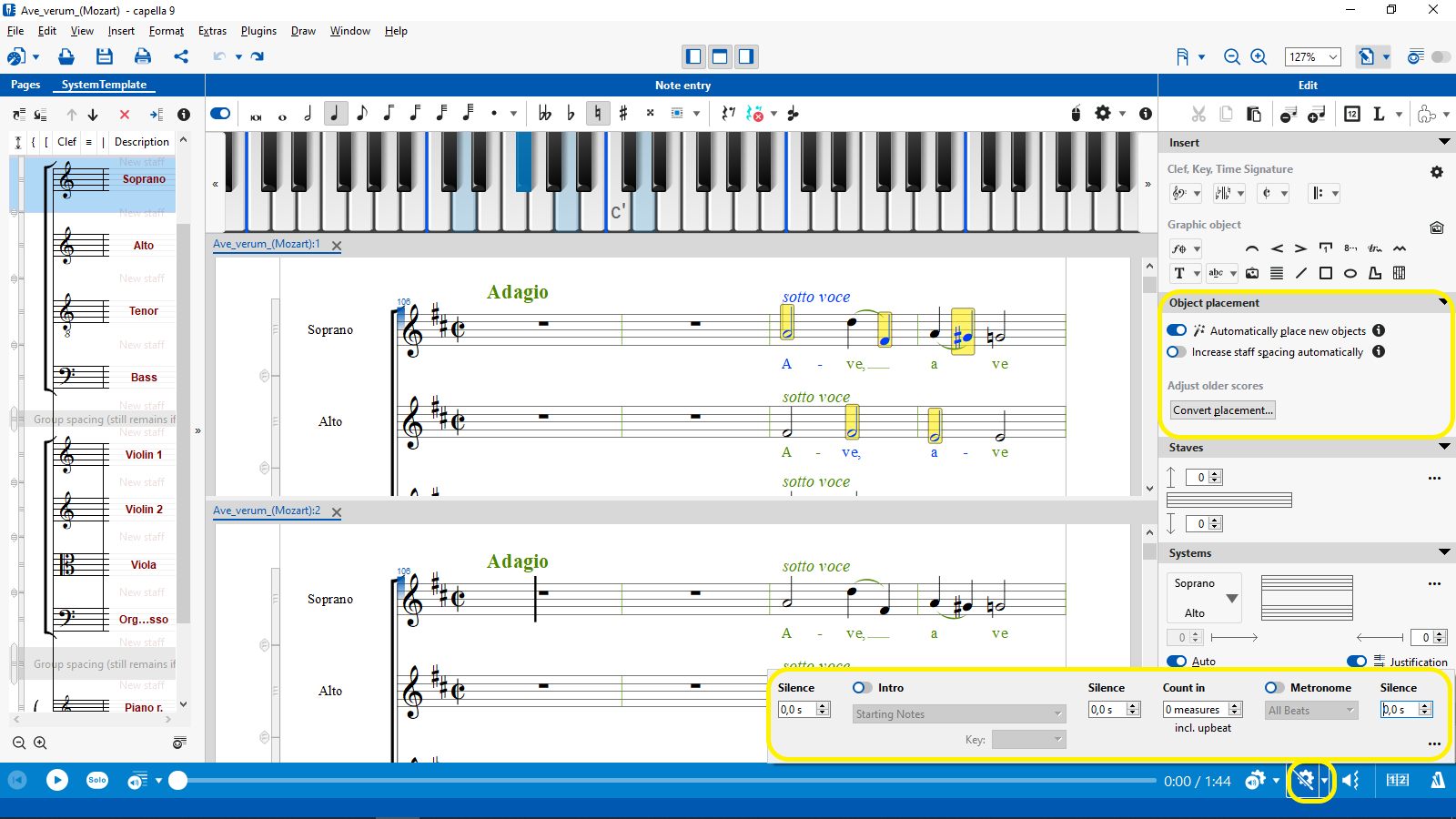Toggle Solo playback button
The image size is (1456, 819).
click(x=97, y=780)
